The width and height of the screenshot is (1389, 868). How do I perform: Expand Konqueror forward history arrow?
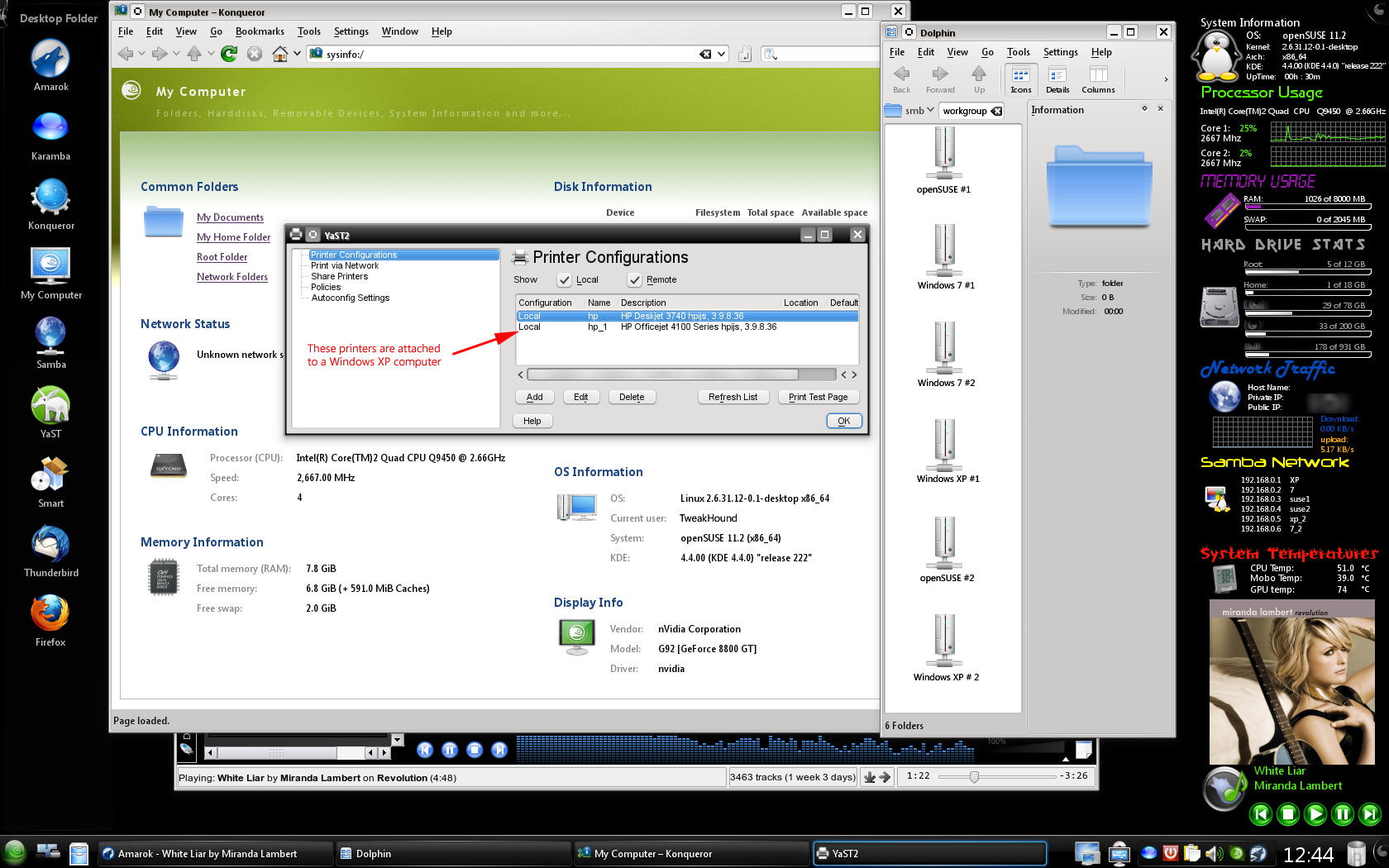pyautogui.click(x=176, y=54)
